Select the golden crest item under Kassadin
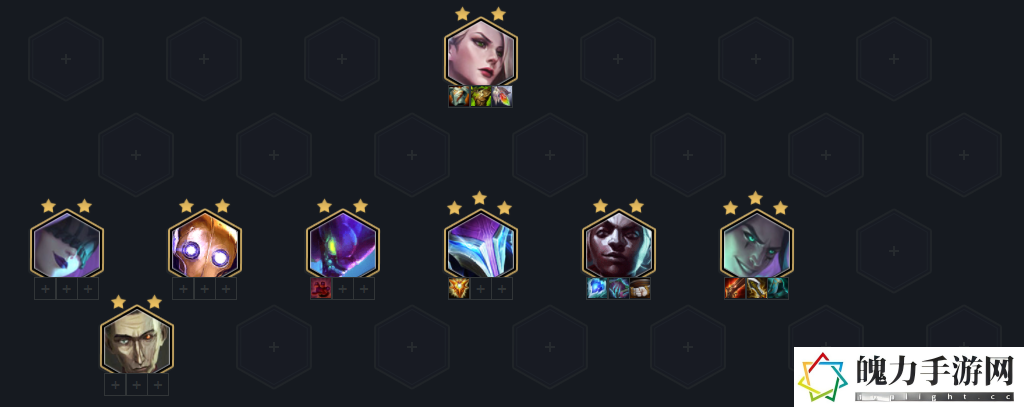The height and width of the screenshot is (407, 1024). [x=458, y=289]
